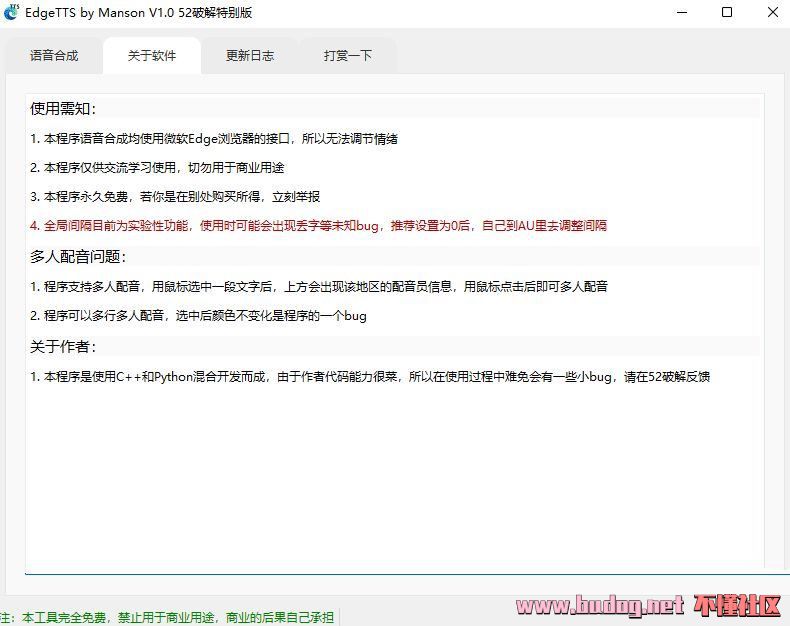Switch to the 语音合成 tab
Viewport: 790px width, 626px height.
[54, 55]
